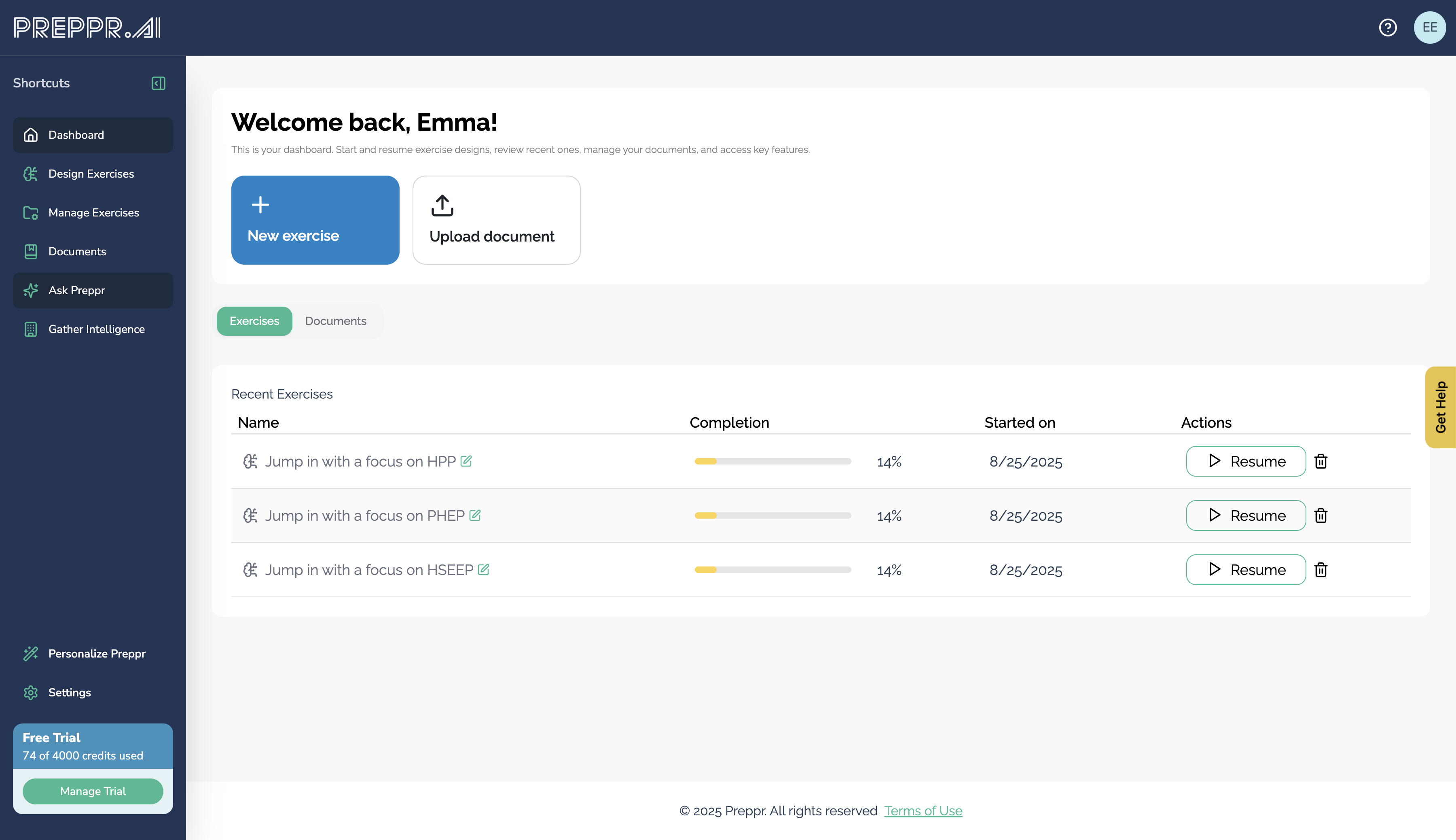
Task: Open the help question mark icon
Action: tap(1387, 28)
